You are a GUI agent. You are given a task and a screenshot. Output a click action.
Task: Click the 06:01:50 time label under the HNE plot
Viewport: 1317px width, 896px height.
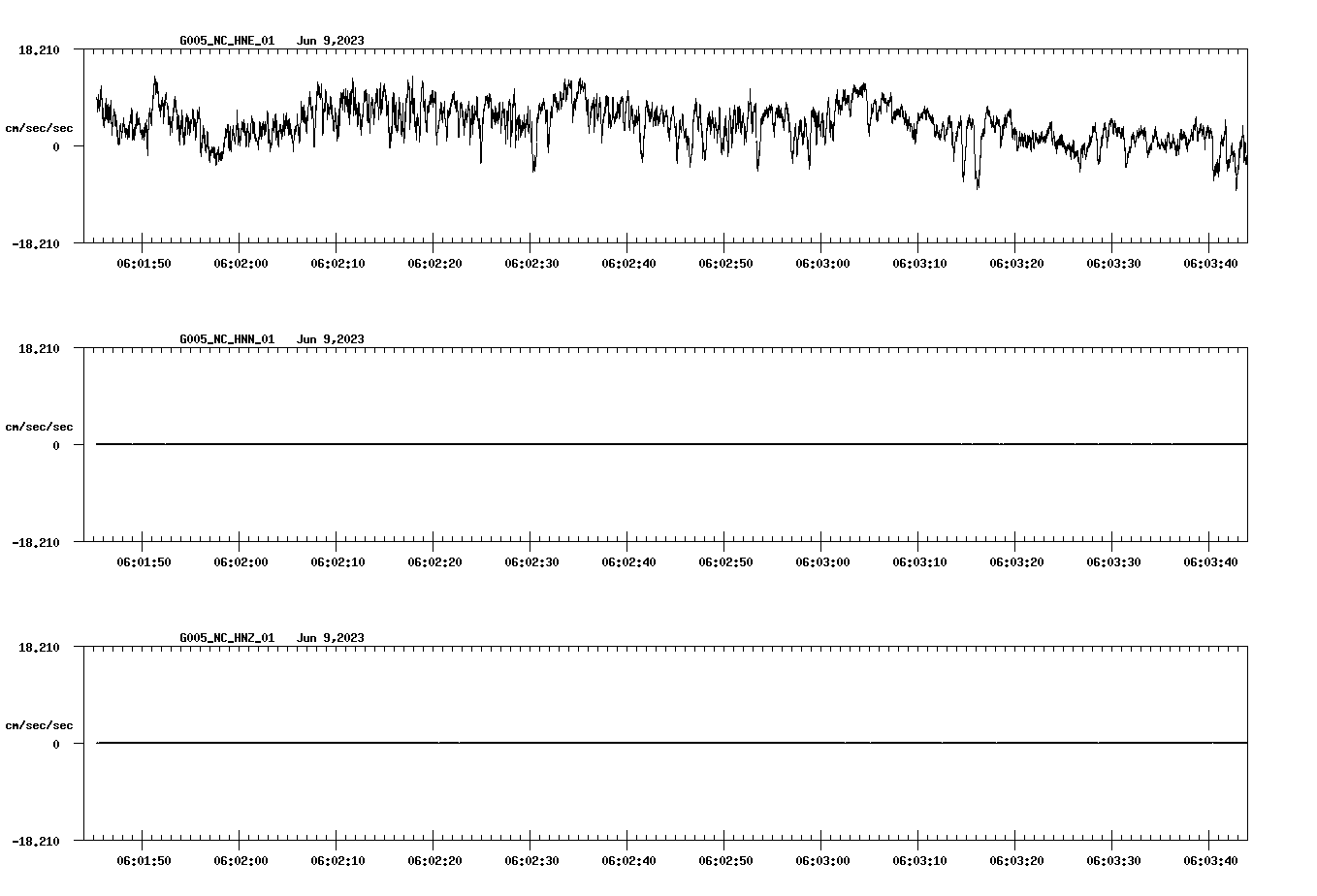(x=144, y=264)
